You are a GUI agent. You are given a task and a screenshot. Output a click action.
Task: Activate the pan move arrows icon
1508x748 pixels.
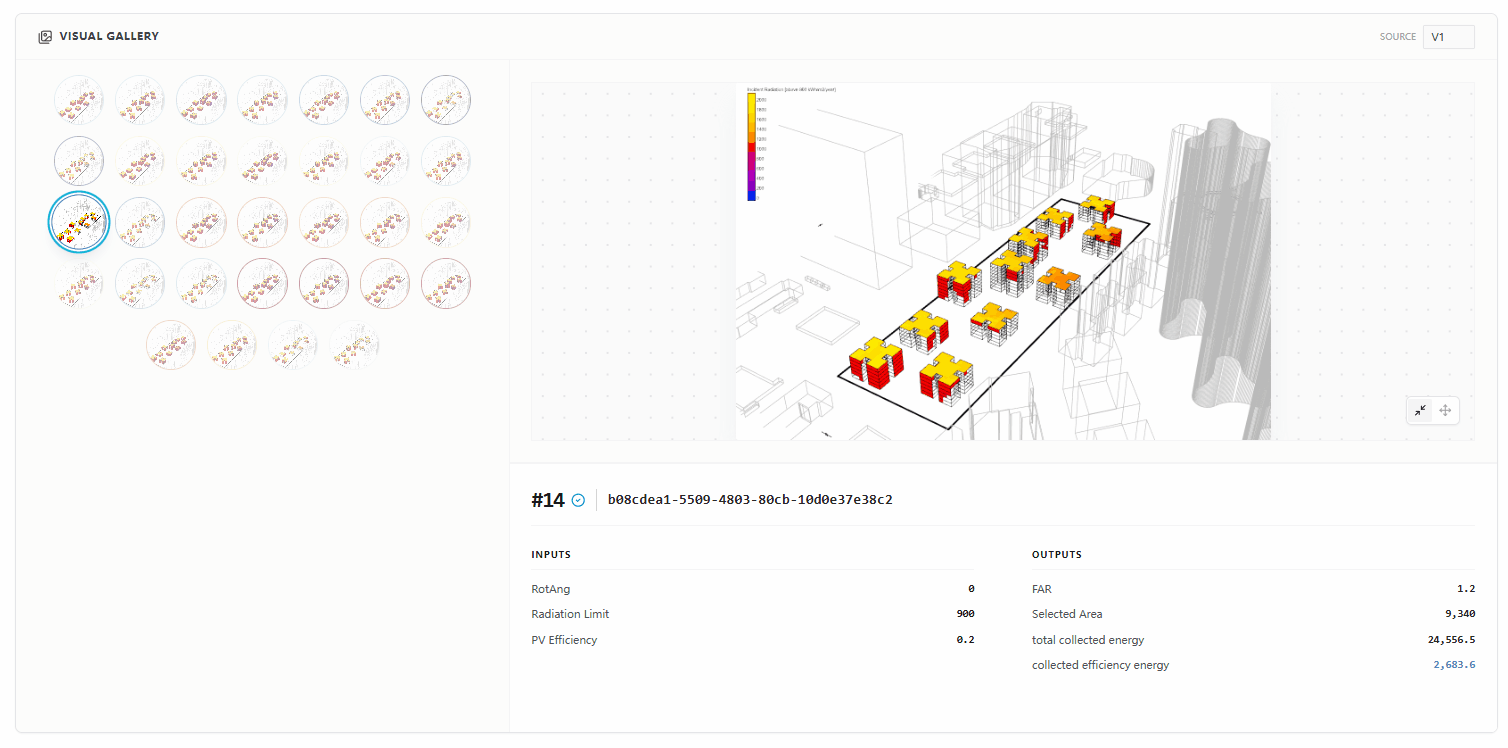pos(1445,410)
